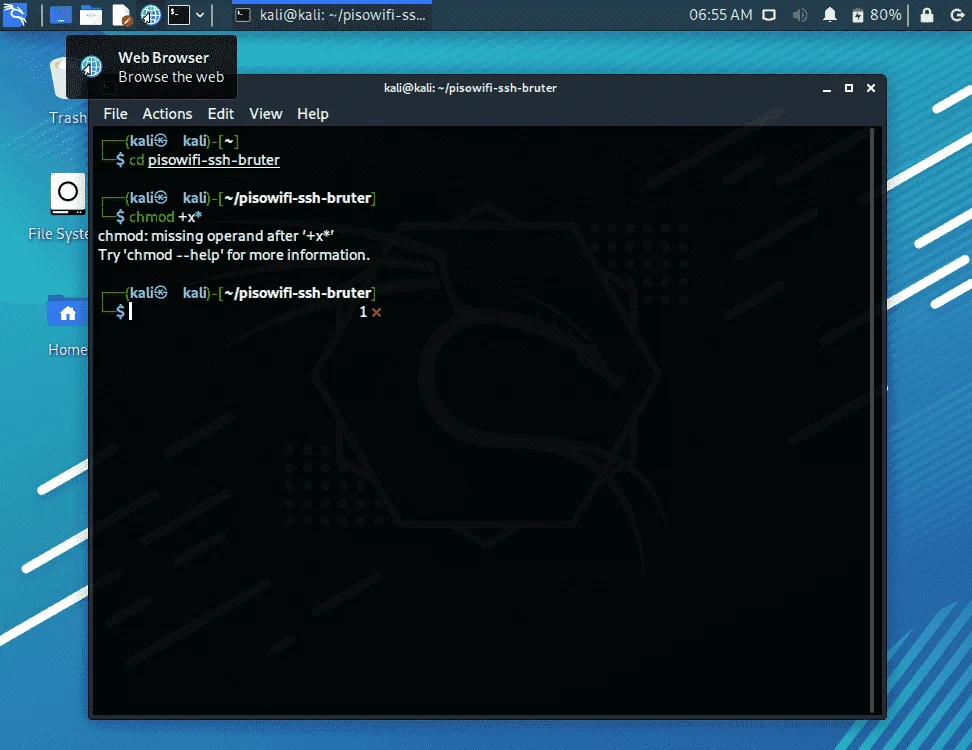Expand the terminal launcher dropdown arrow
Viewport: 972px width, 750px height.
tap(200, 15)
